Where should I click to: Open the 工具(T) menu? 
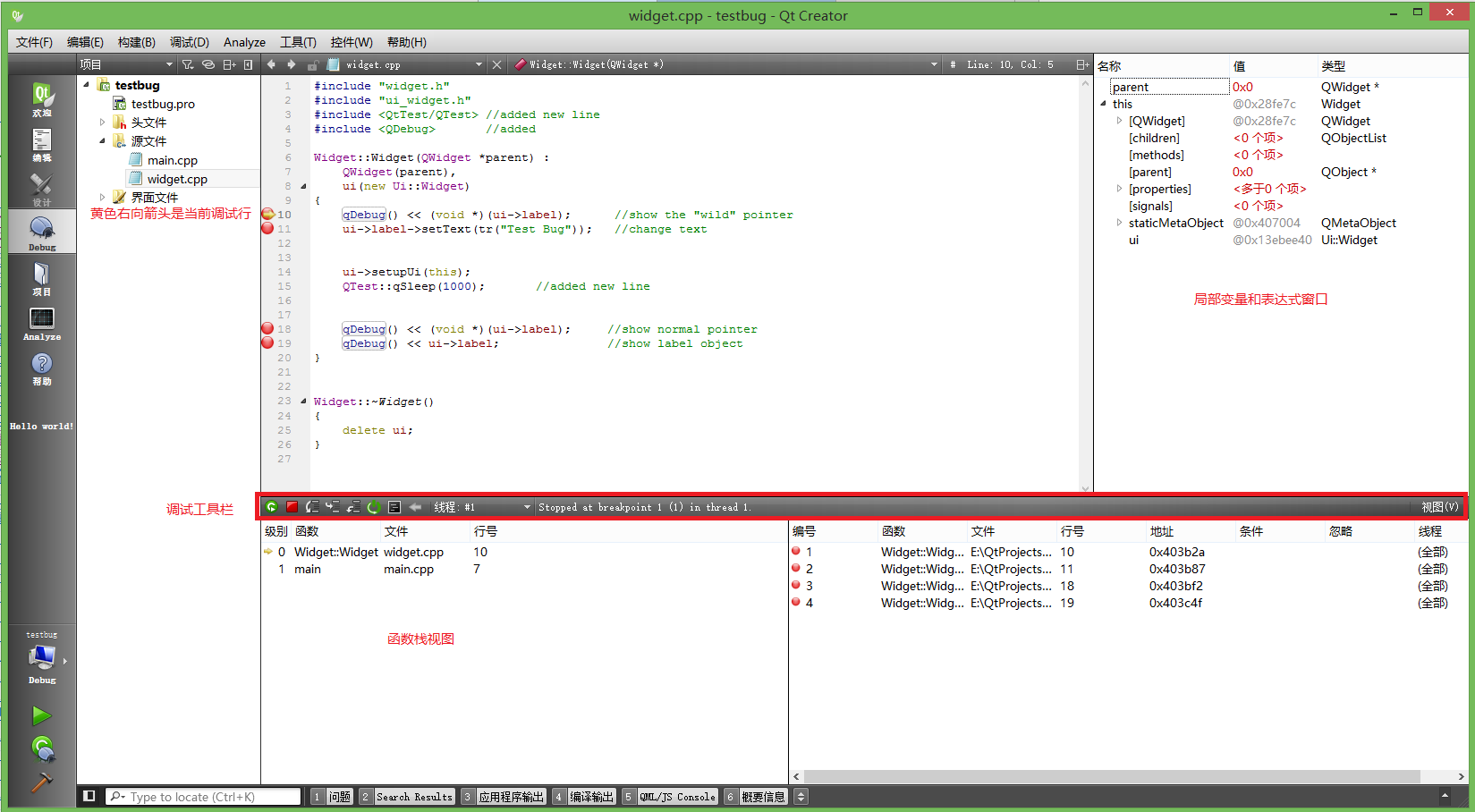tap(298, 42)
